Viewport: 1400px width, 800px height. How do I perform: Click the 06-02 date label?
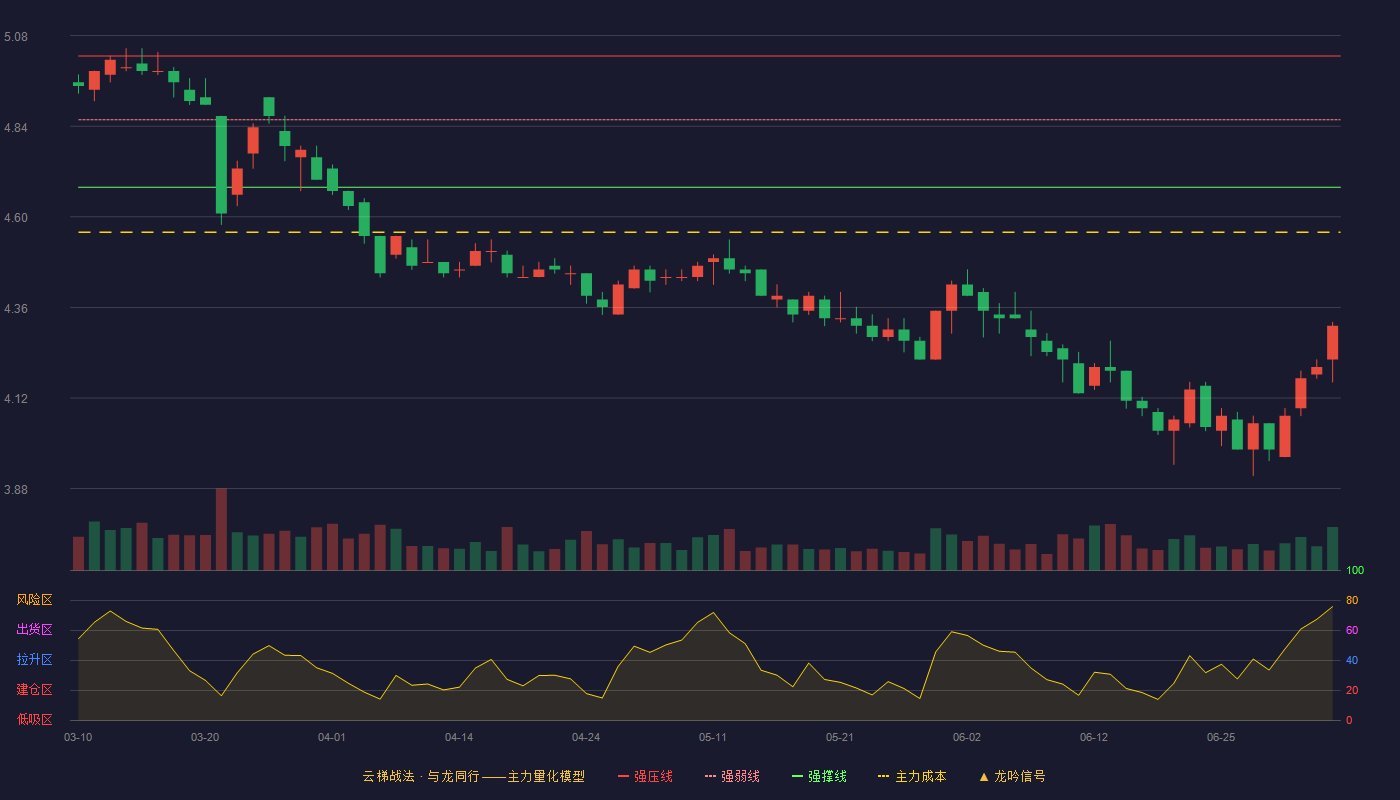(x=967, y=737)
